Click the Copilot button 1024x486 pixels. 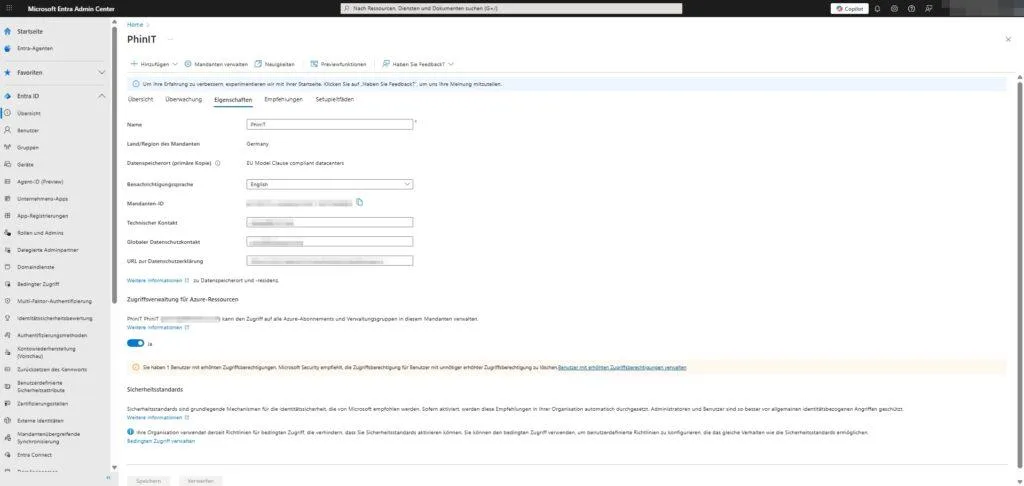coord(849,8)
